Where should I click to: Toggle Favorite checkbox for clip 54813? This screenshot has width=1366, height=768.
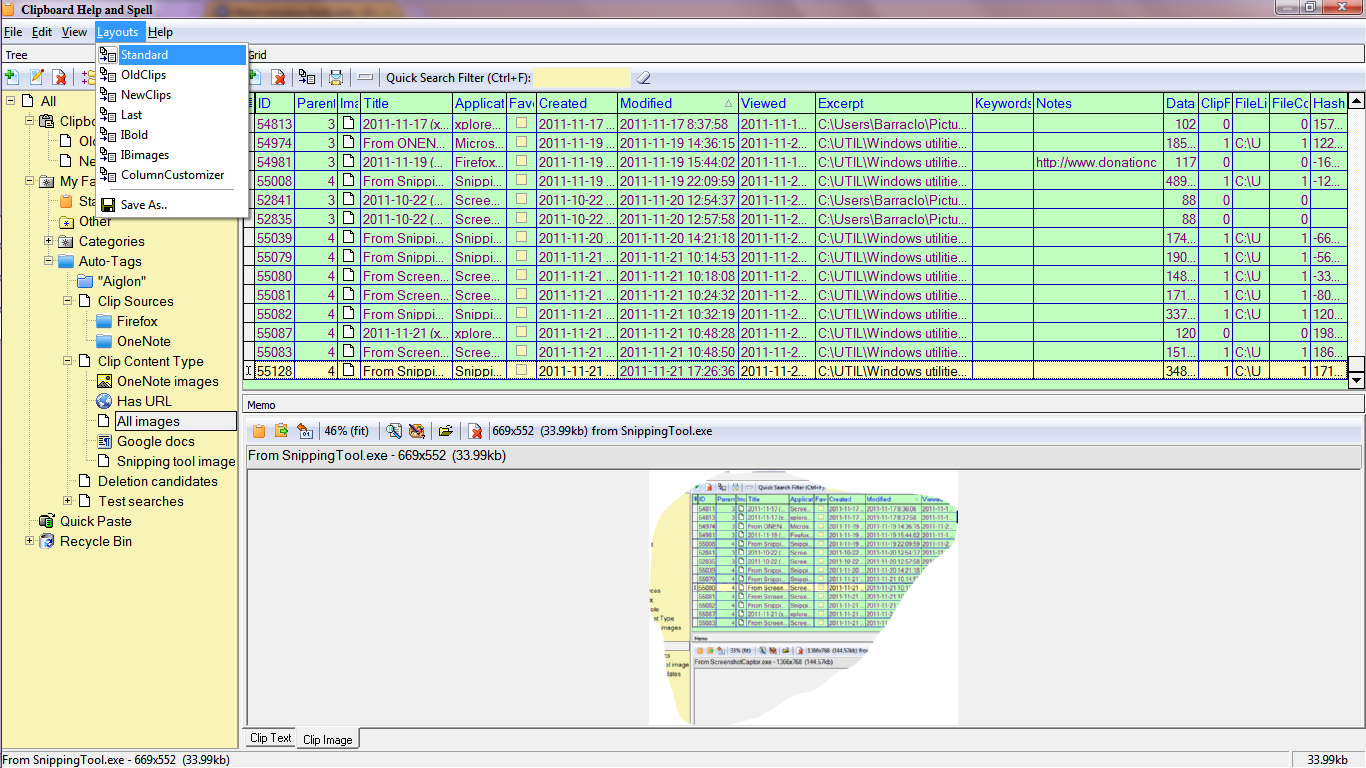[521, 124]
